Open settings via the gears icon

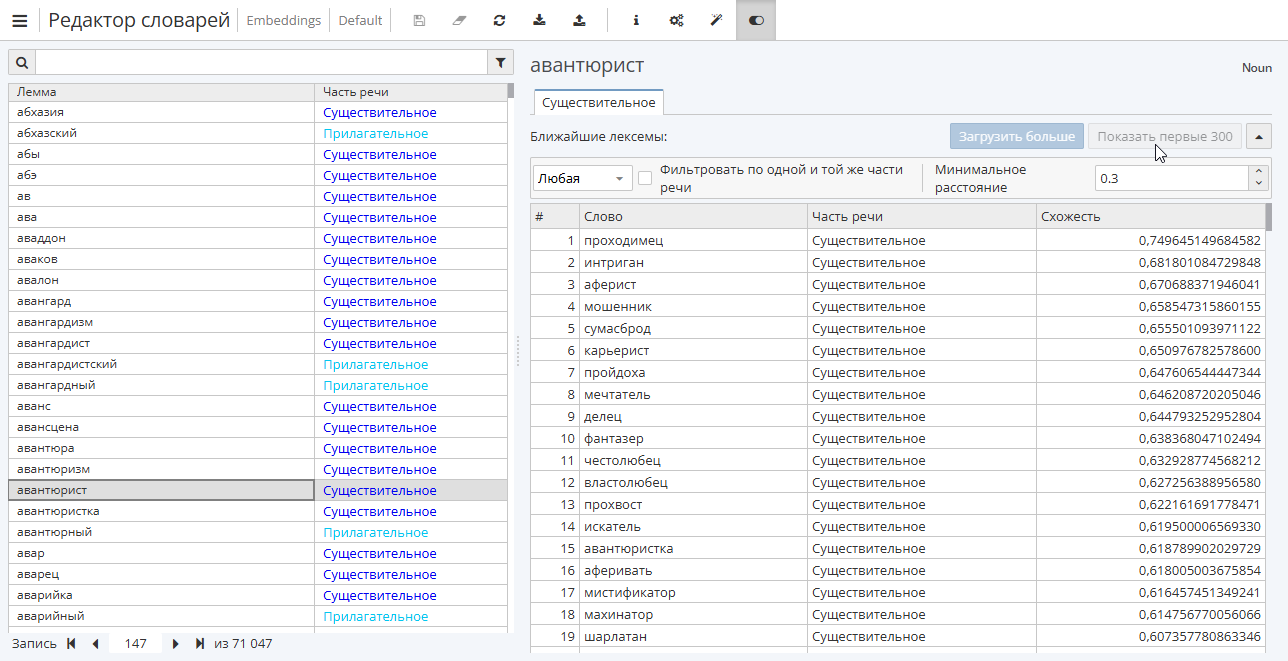click(x=676, y=20)
